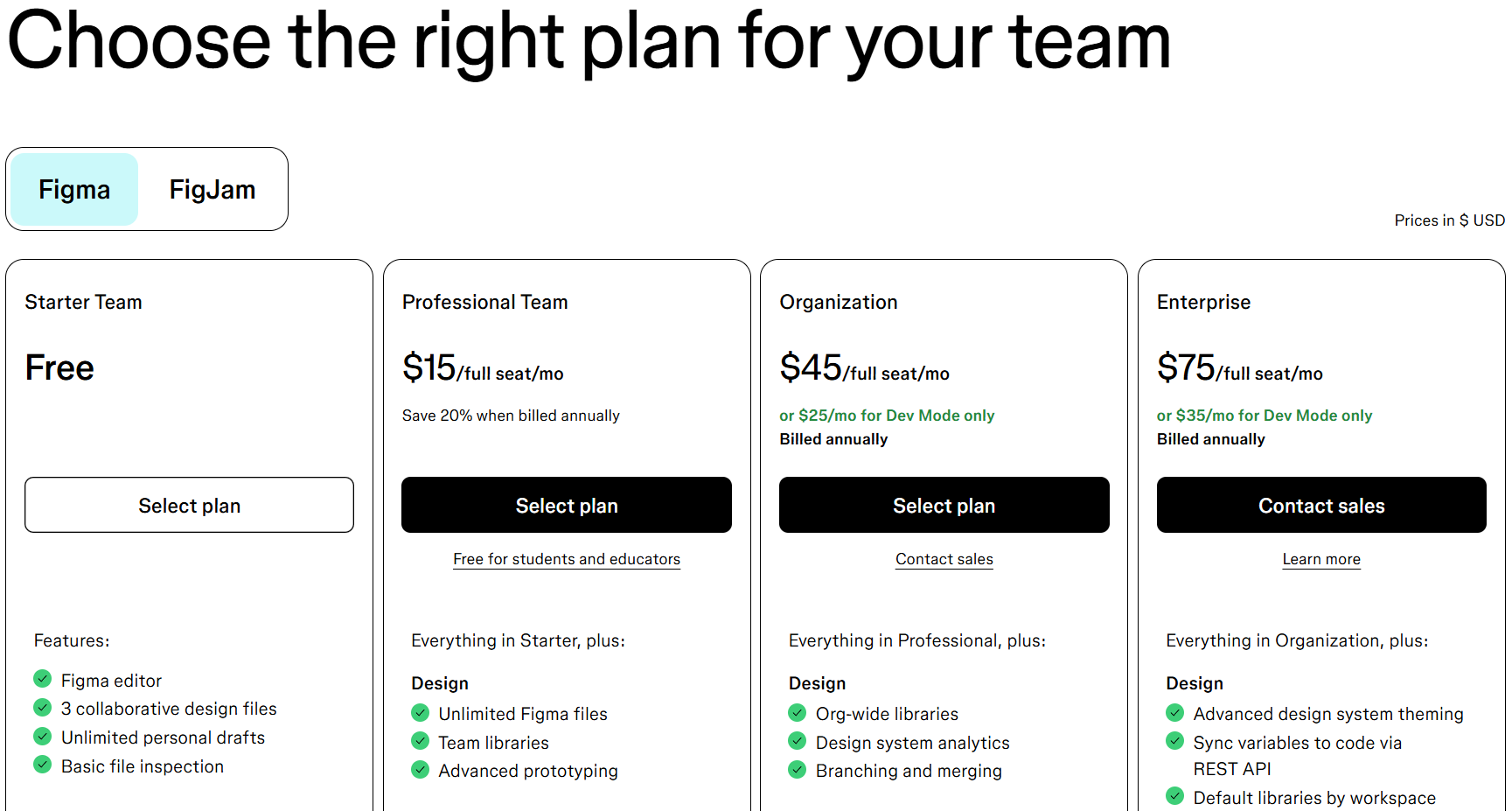Select plan for Professional Team
Screen dimensions: 1512x811
coord(567,505)
